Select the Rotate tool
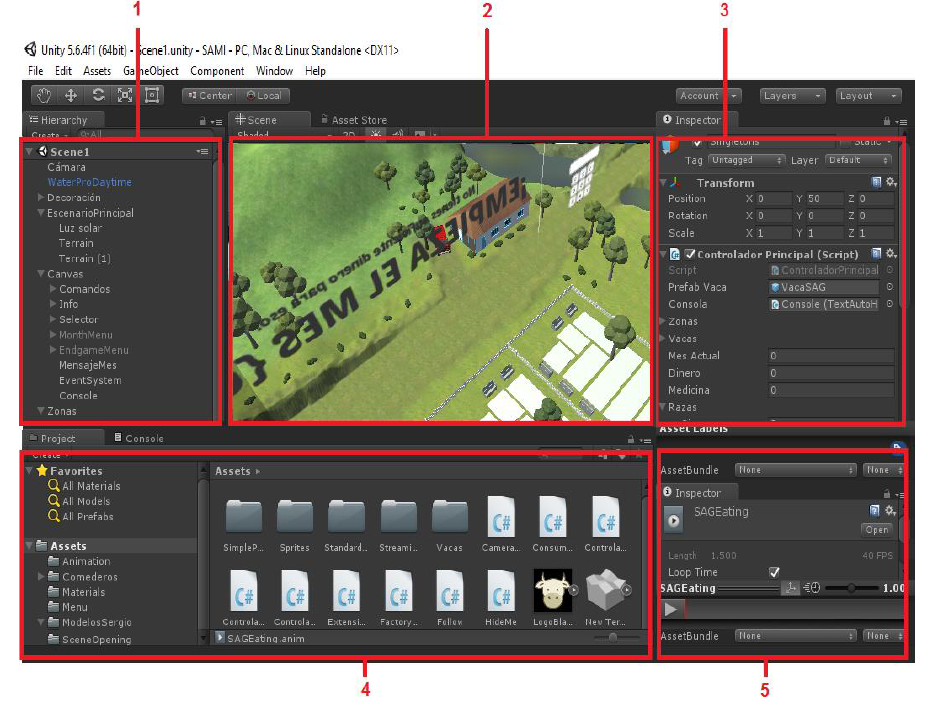This screenshot has height=703, width=933. 98,94
